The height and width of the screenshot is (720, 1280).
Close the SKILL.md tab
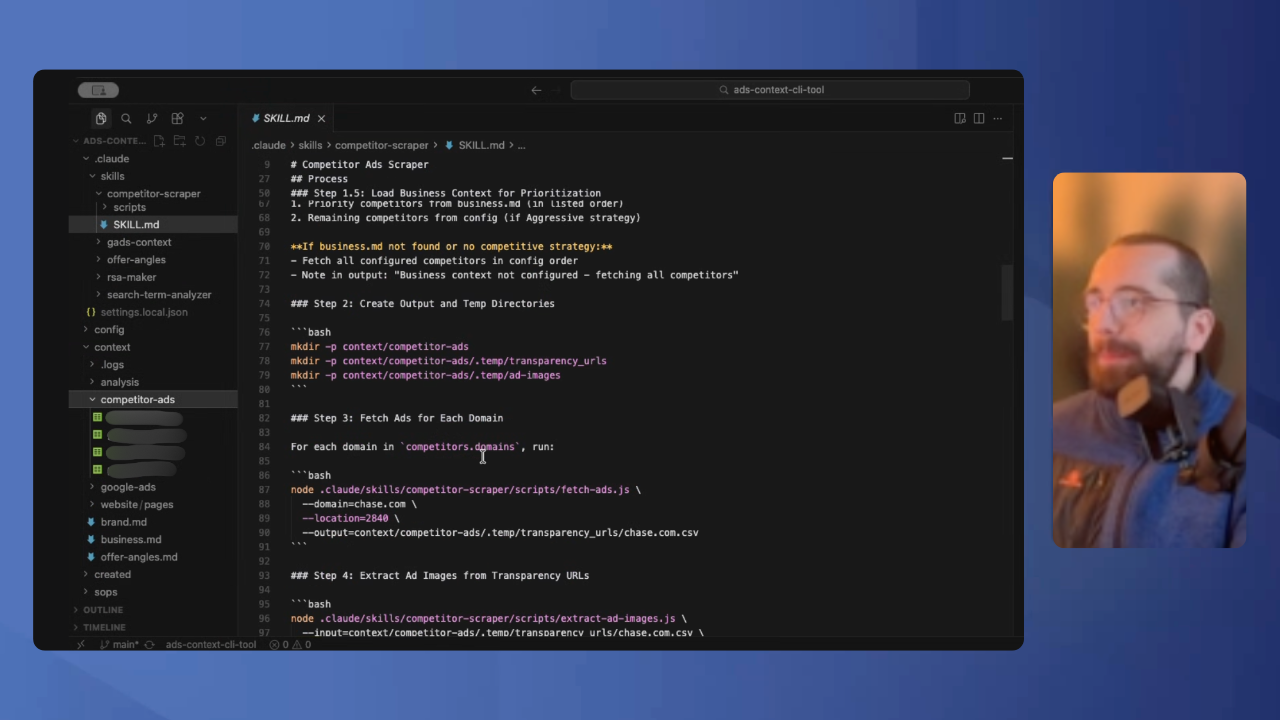coord(321,119)
